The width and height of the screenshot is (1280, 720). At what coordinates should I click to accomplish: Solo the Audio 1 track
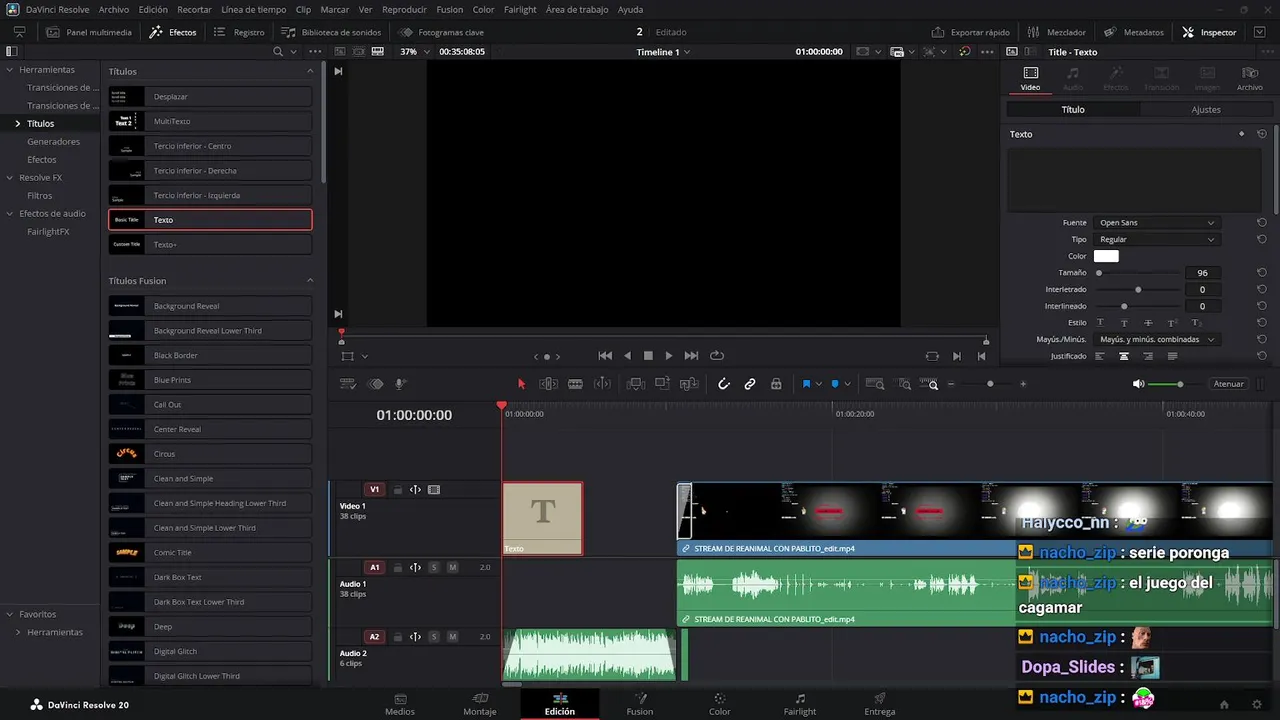[434, 568]
